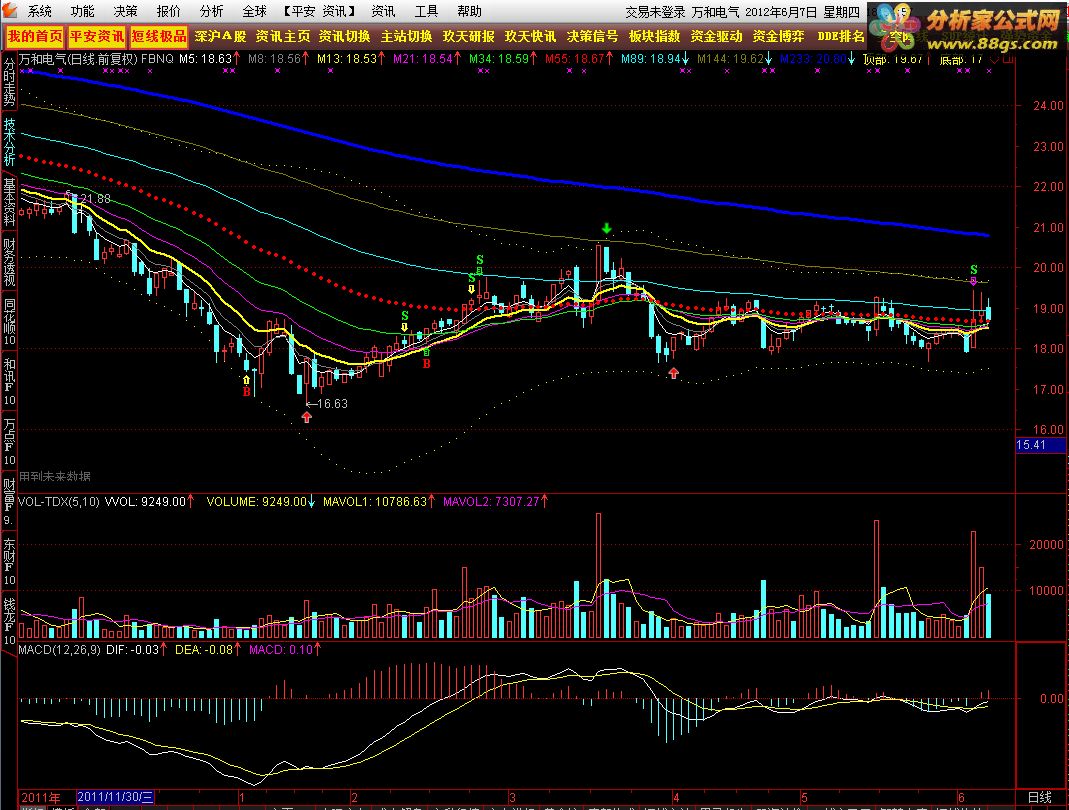Switch to the 财务透视 side tab

[x=9, y=262]
